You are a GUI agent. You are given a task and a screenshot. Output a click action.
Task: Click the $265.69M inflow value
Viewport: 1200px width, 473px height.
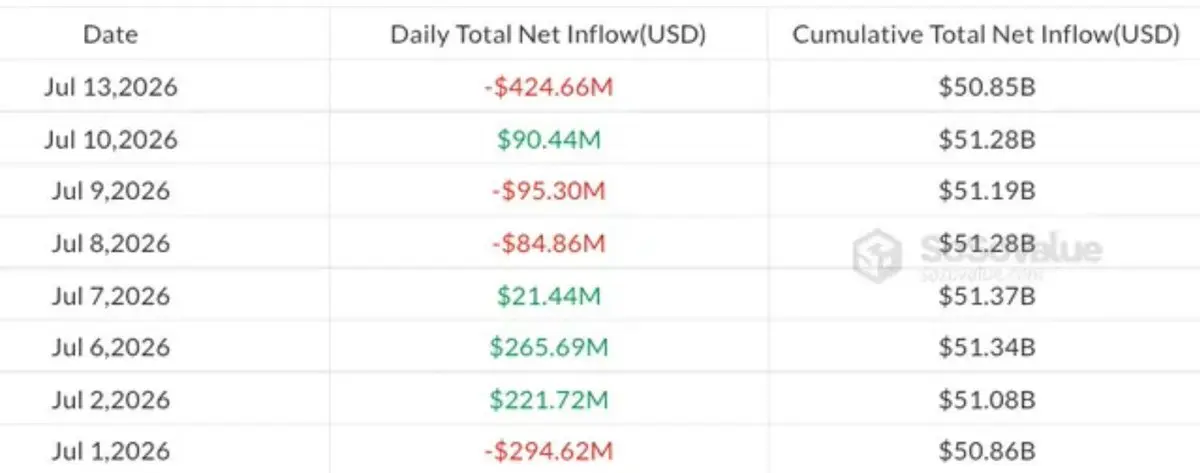(548, 347)
